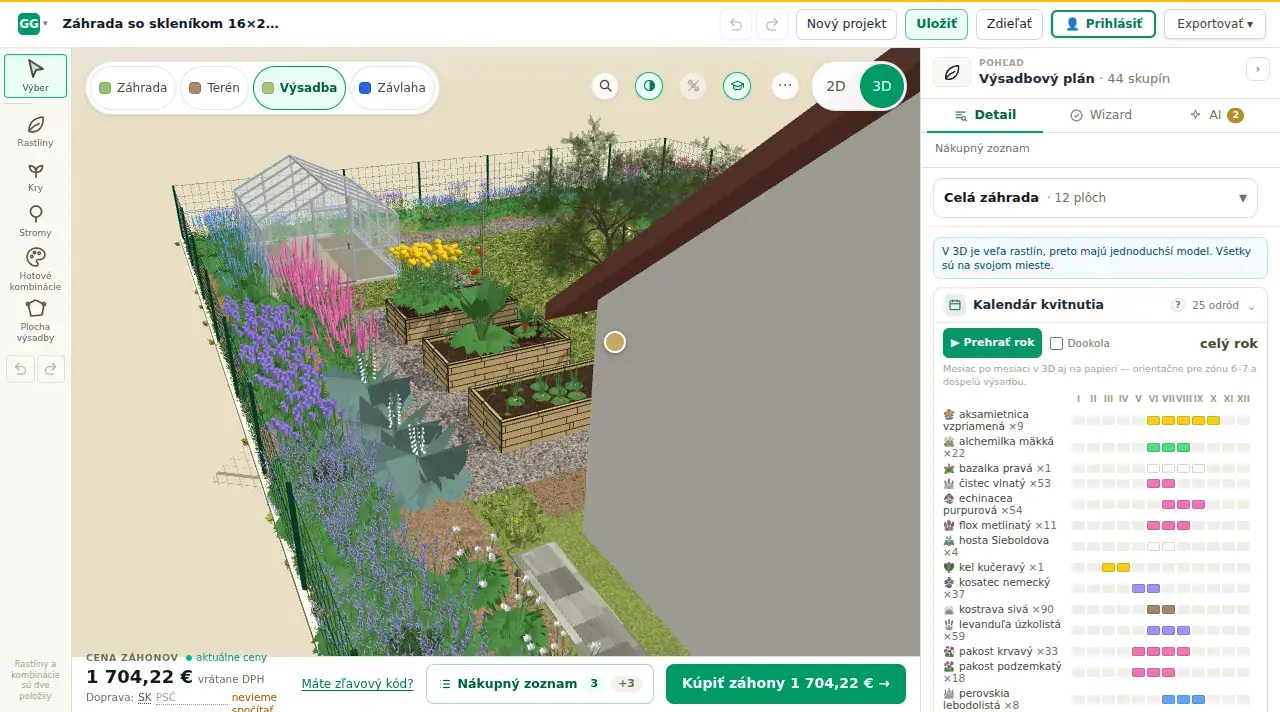Select the kosatec nemecký ×37 row
Screen dimensions: 1280x712
click(1097, 588)
